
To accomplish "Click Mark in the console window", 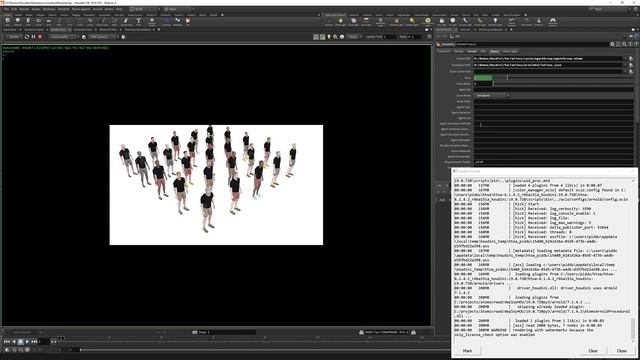I will (x=467, y=351).
